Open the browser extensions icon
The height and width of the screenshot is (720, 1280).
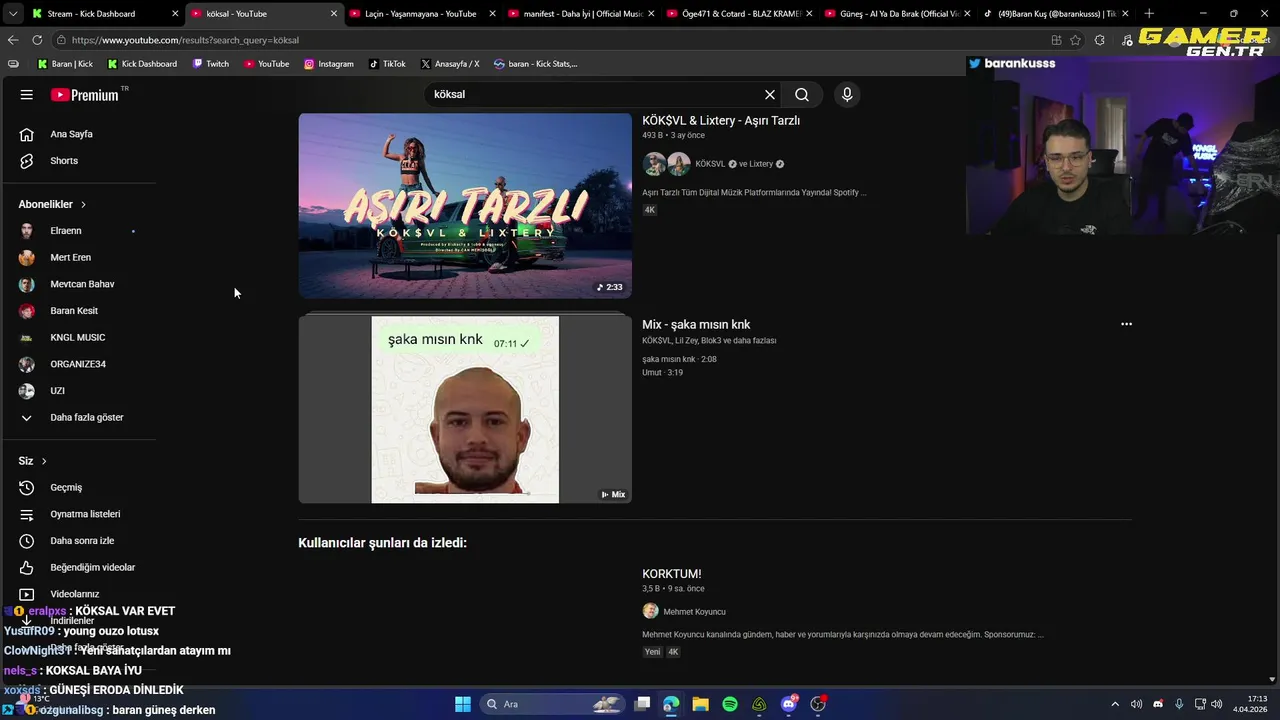click(1099, 40)
